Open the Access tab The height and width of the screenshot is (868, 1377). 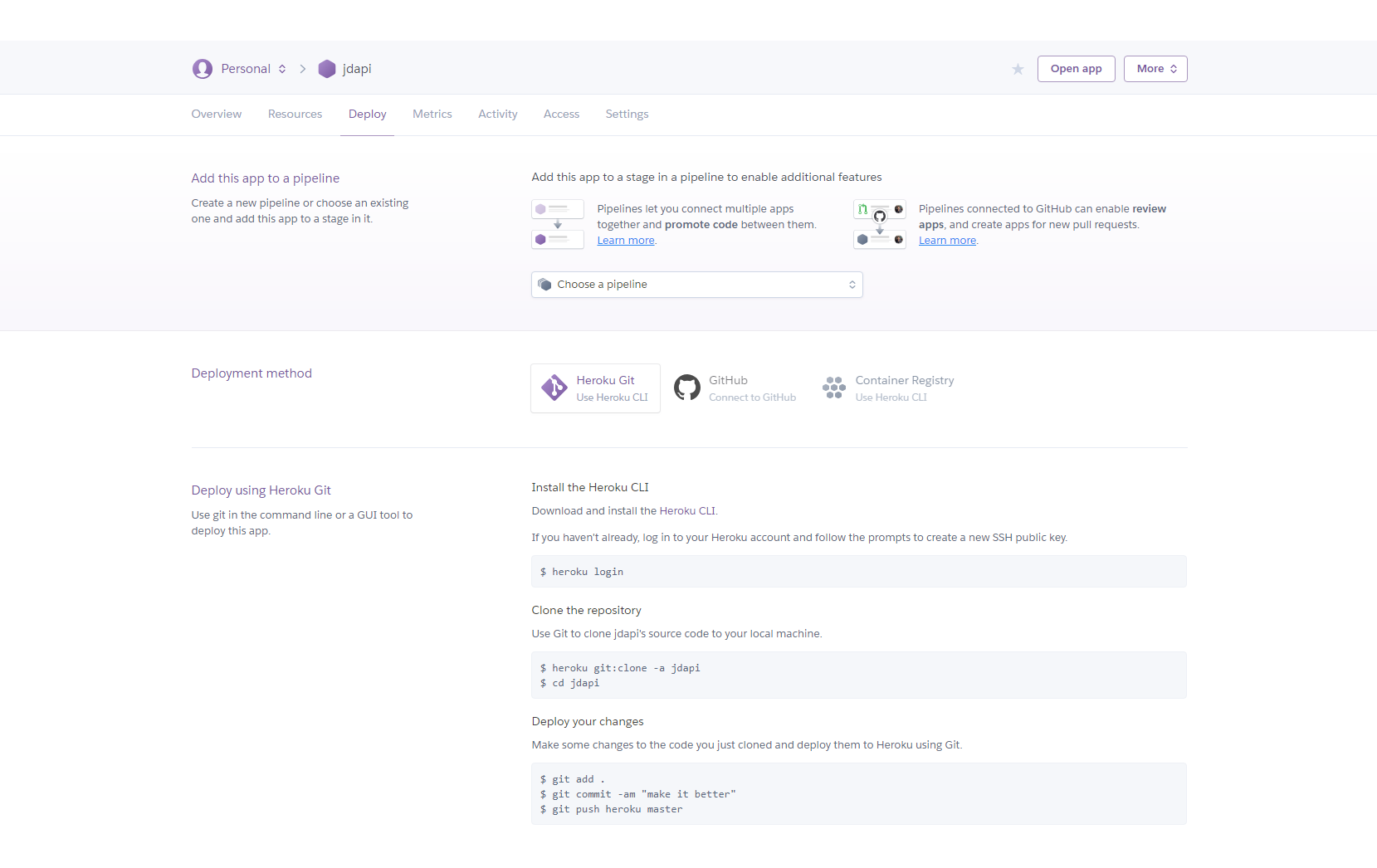click(x=561, y=115)
